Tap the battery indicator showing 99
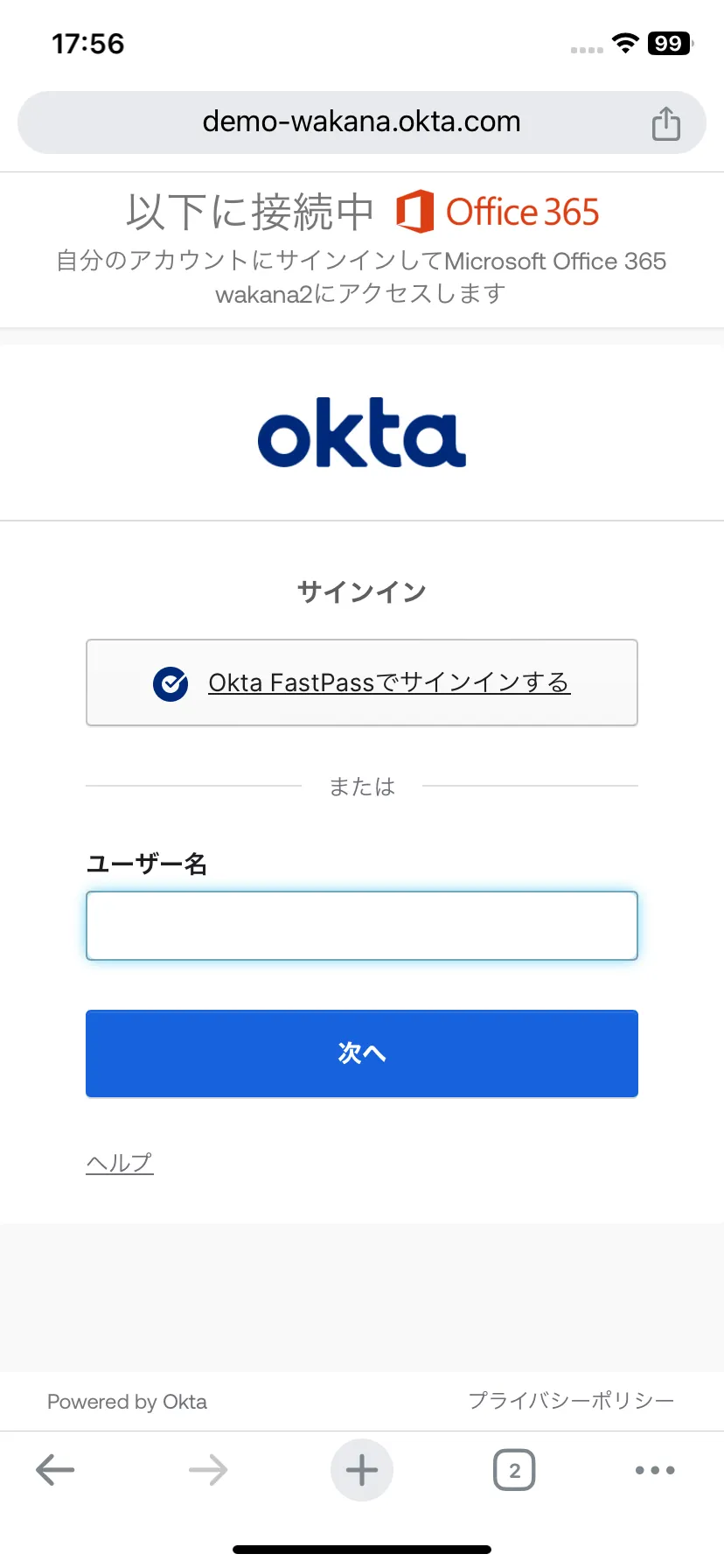Viewport: 724px width, 1568px height. 670,44
